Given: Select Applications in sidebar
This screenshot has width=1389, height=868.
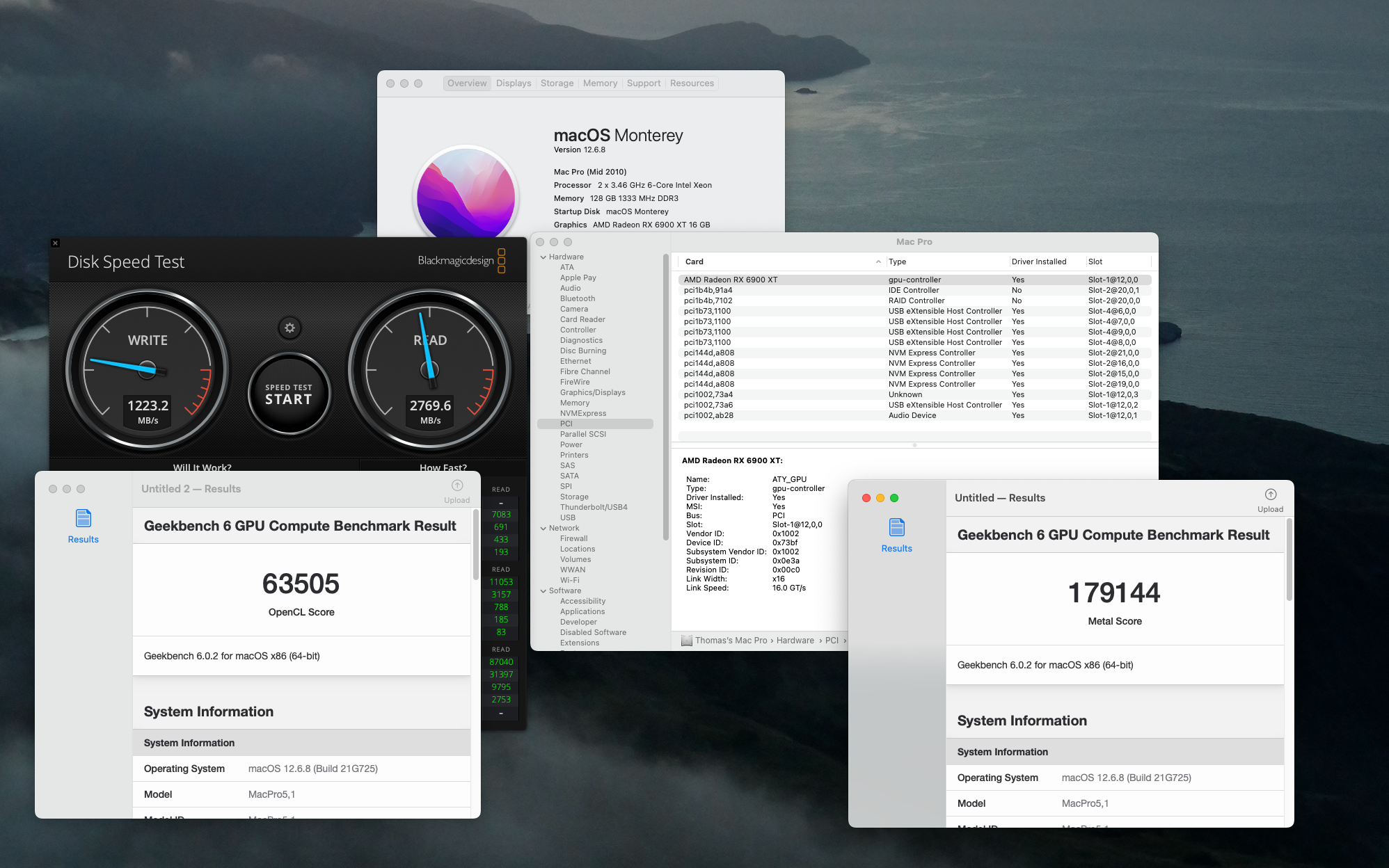Looking at the screenshot, I should (x=582, y=612).
